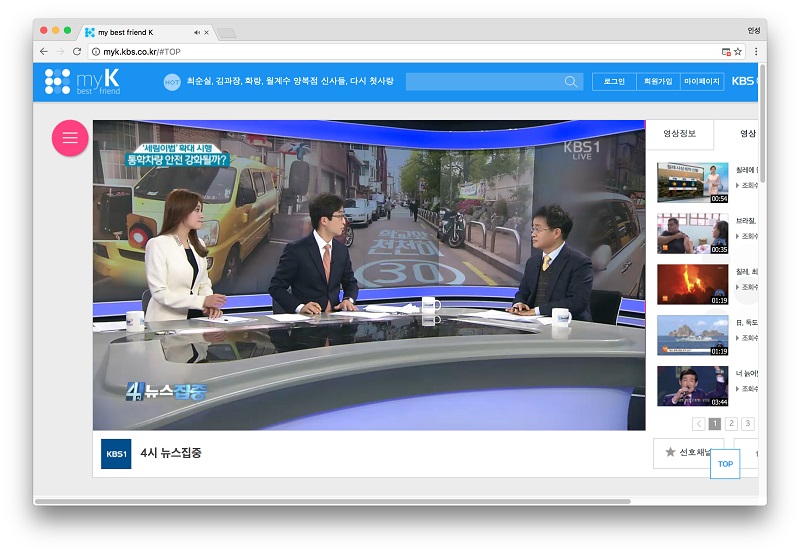800x553 pixels.
Task: Close the my best friend K tab
Action: pyautogui.click(x=207, y=32)
